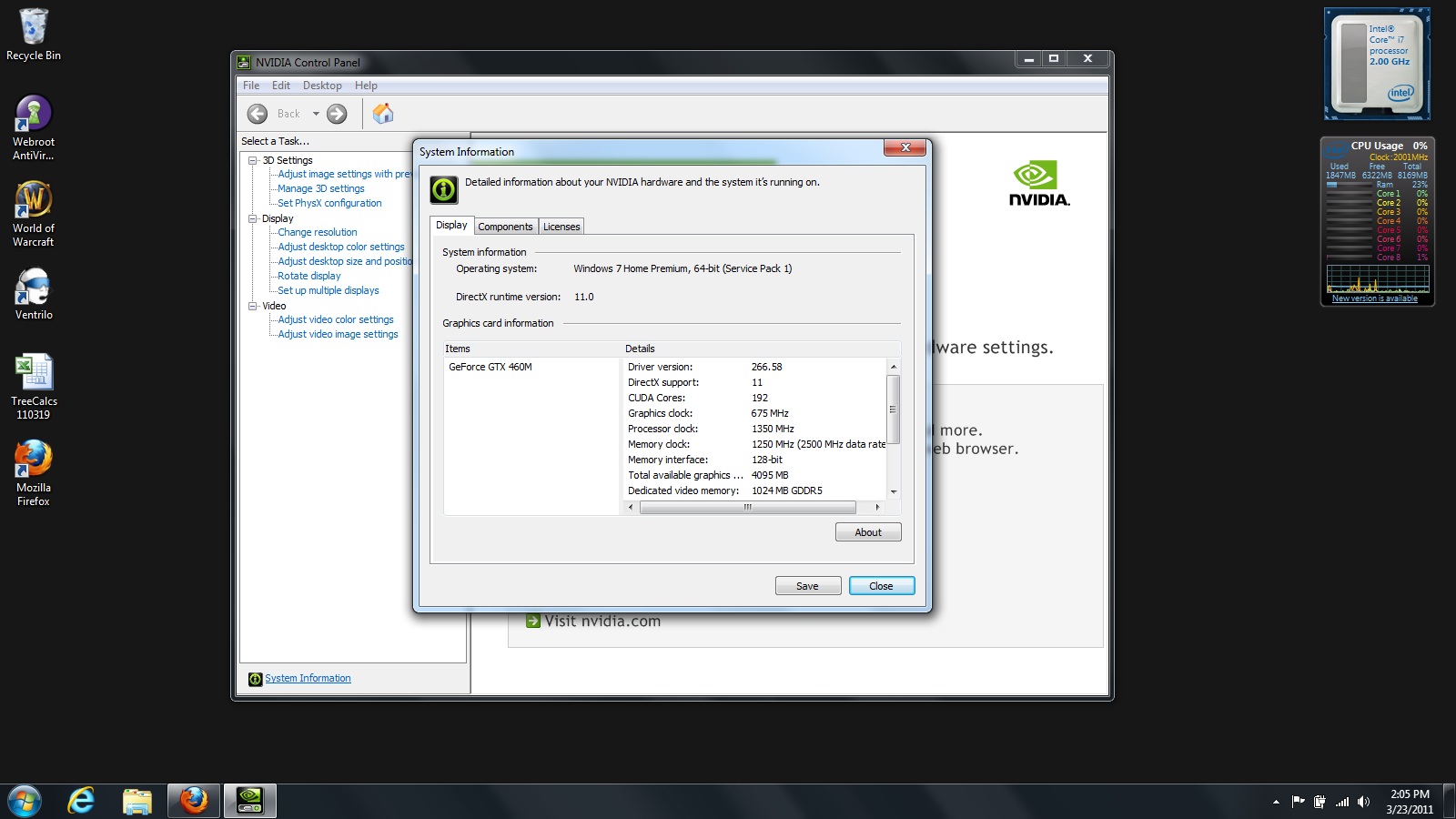Click the power/battery tray icon
This screenshot has width=1456, height=819.
click(x=1319, y=802)
